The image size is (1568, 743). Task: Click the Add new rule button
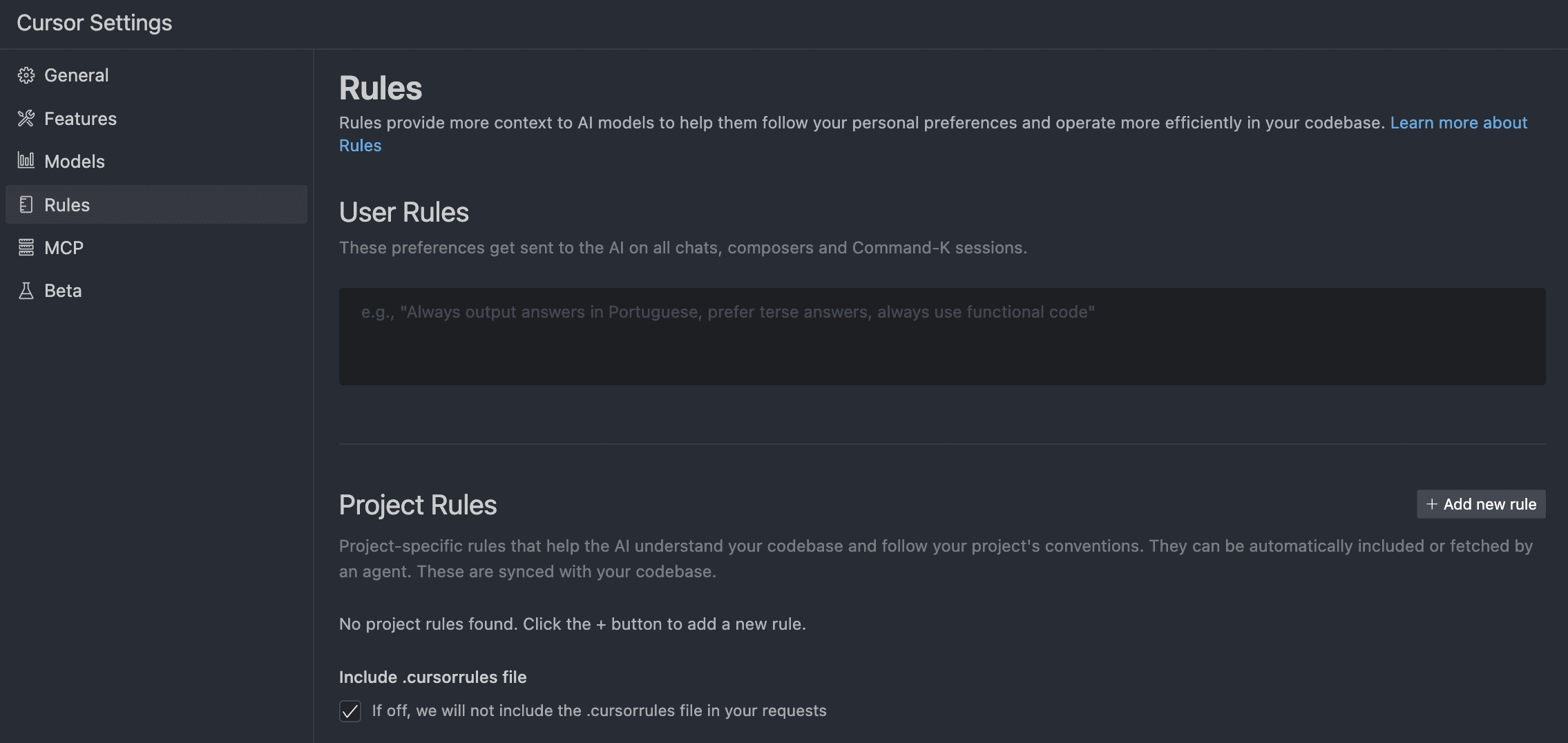coord(1481,504)
